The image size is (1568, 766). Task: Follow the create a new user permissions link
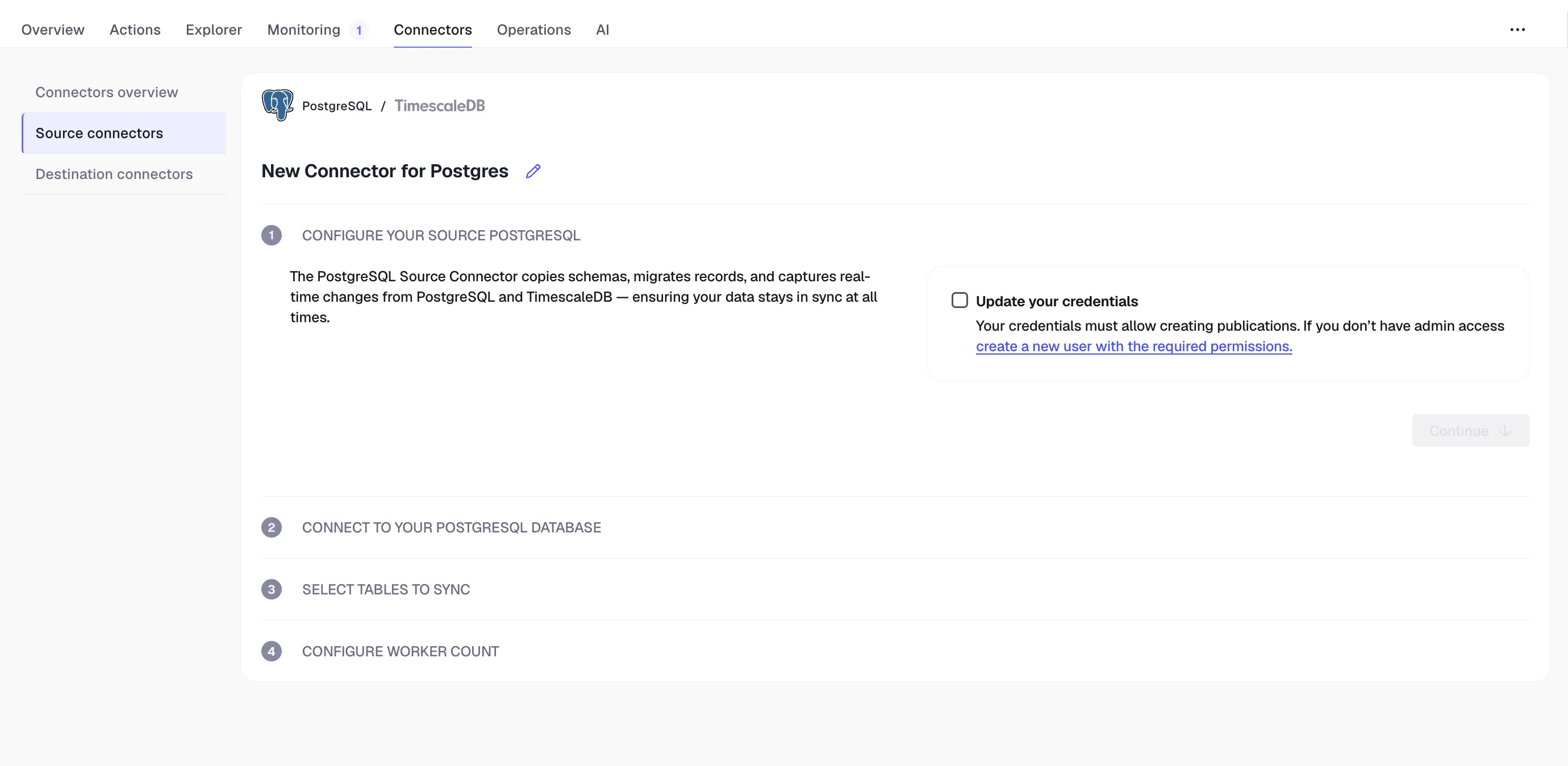click(1134, 347)
